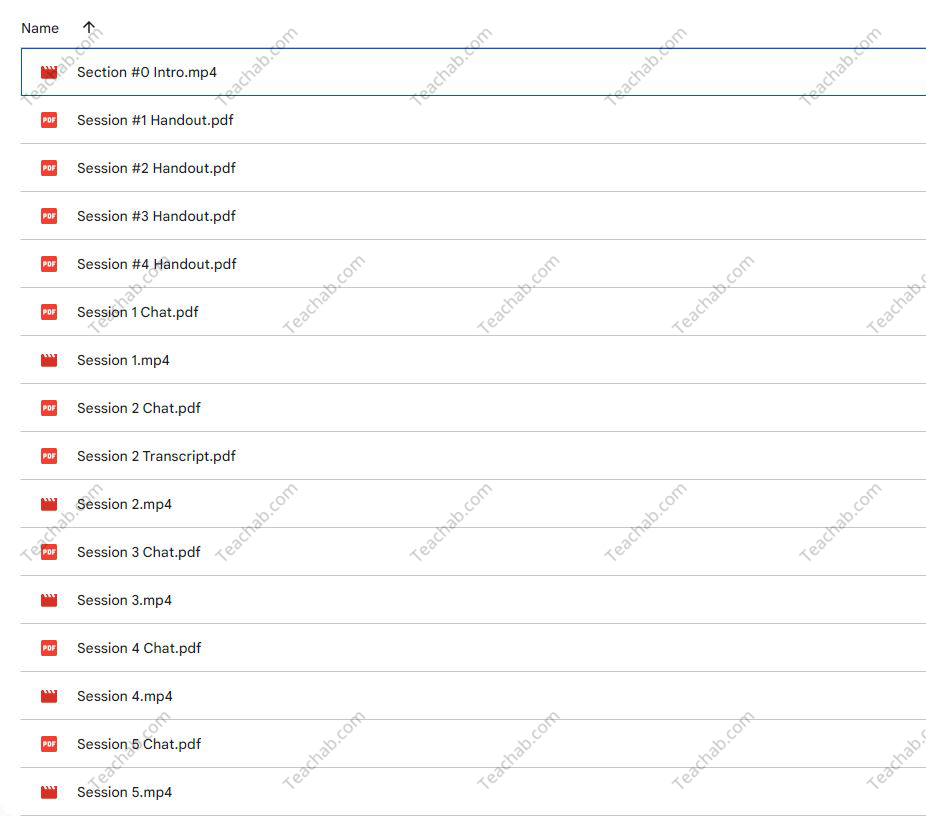Select the file Session #2 Handout.pdf
This screenshot has width=926, height=816.
tap(474, 168)
